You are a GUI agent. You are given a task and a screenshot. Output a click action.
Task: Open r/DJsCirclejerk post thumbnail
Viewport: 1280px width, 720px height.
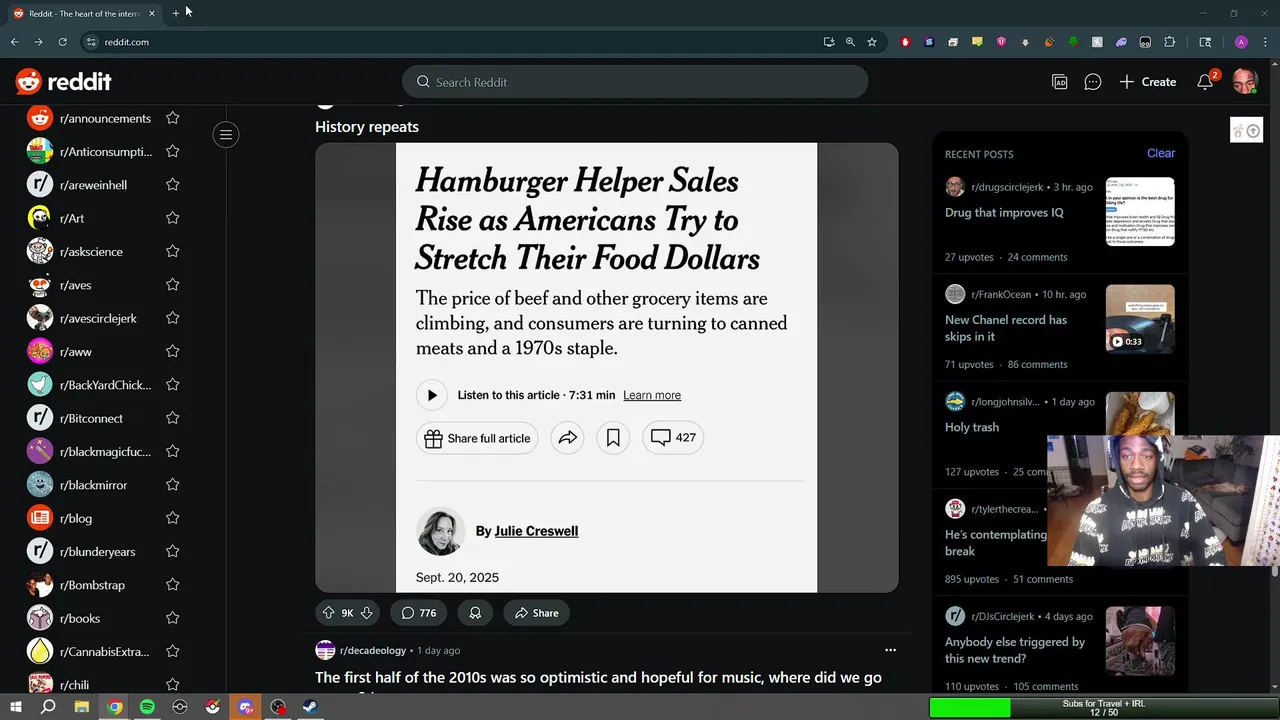(x=1140, y=641)
